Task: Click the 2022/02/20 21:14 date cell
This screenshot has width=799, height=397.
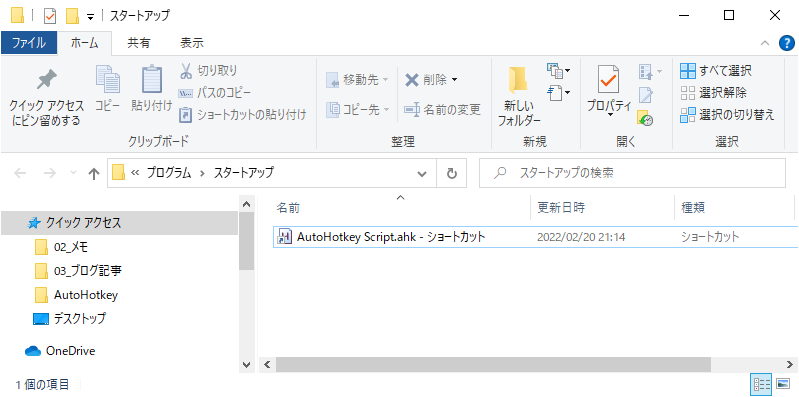Action: coord(581,237)
